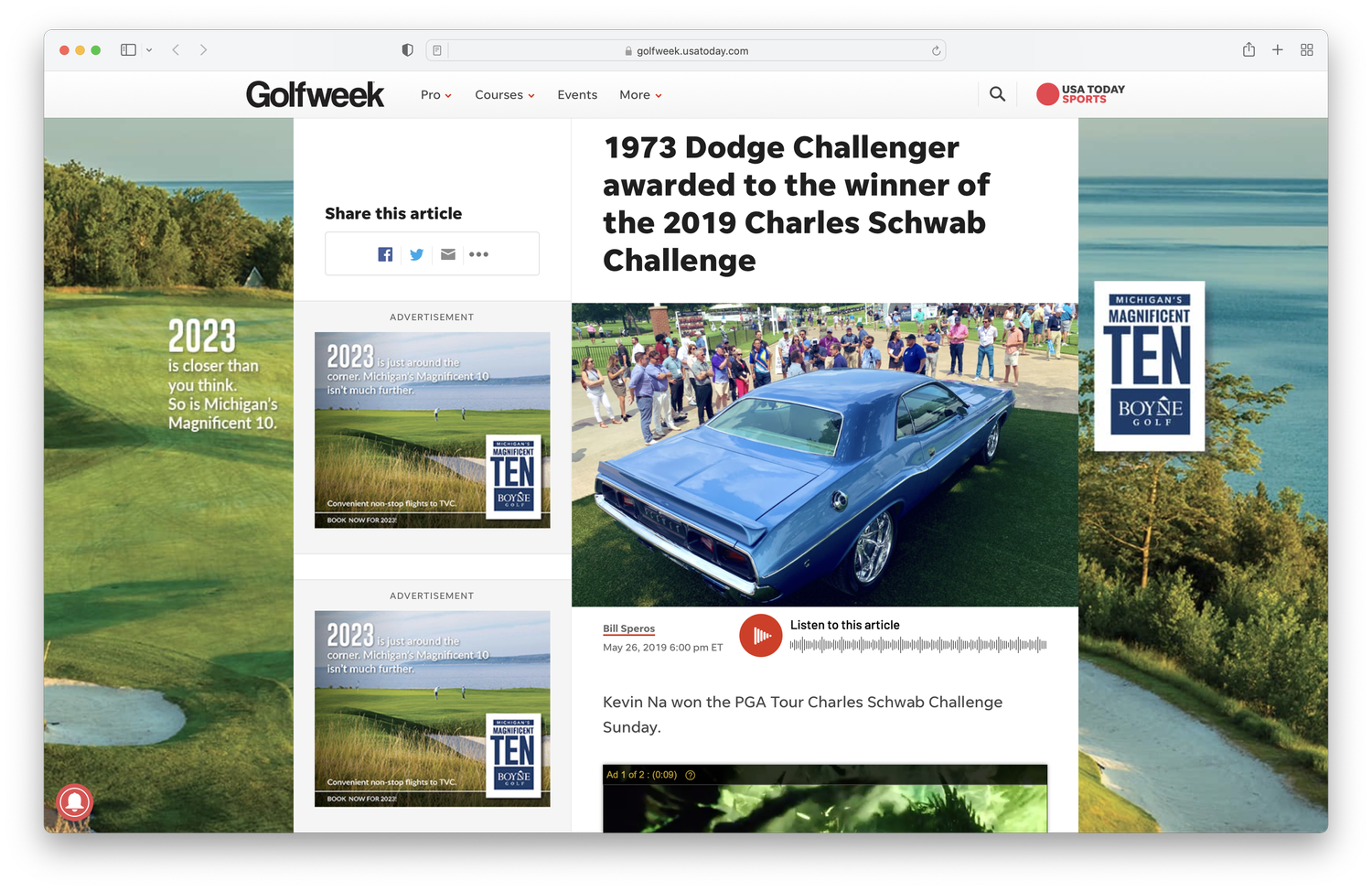Click the 'Share this article' heading
Screen dimensions: 1372x891
tap(393, 213)
